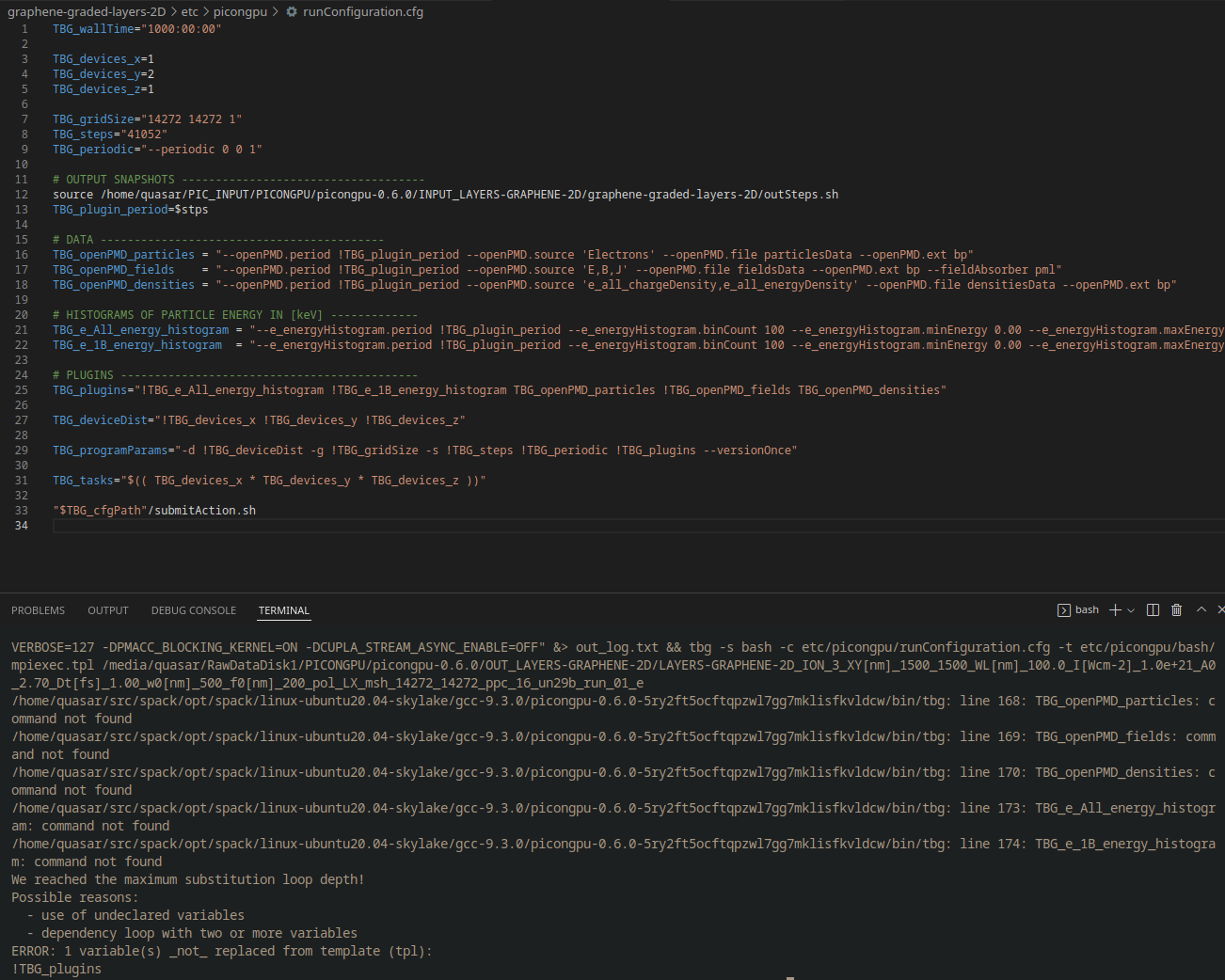Create a new terminal with the plus icon
The height and width of the screenshot is (980, 1225).
1113,609
